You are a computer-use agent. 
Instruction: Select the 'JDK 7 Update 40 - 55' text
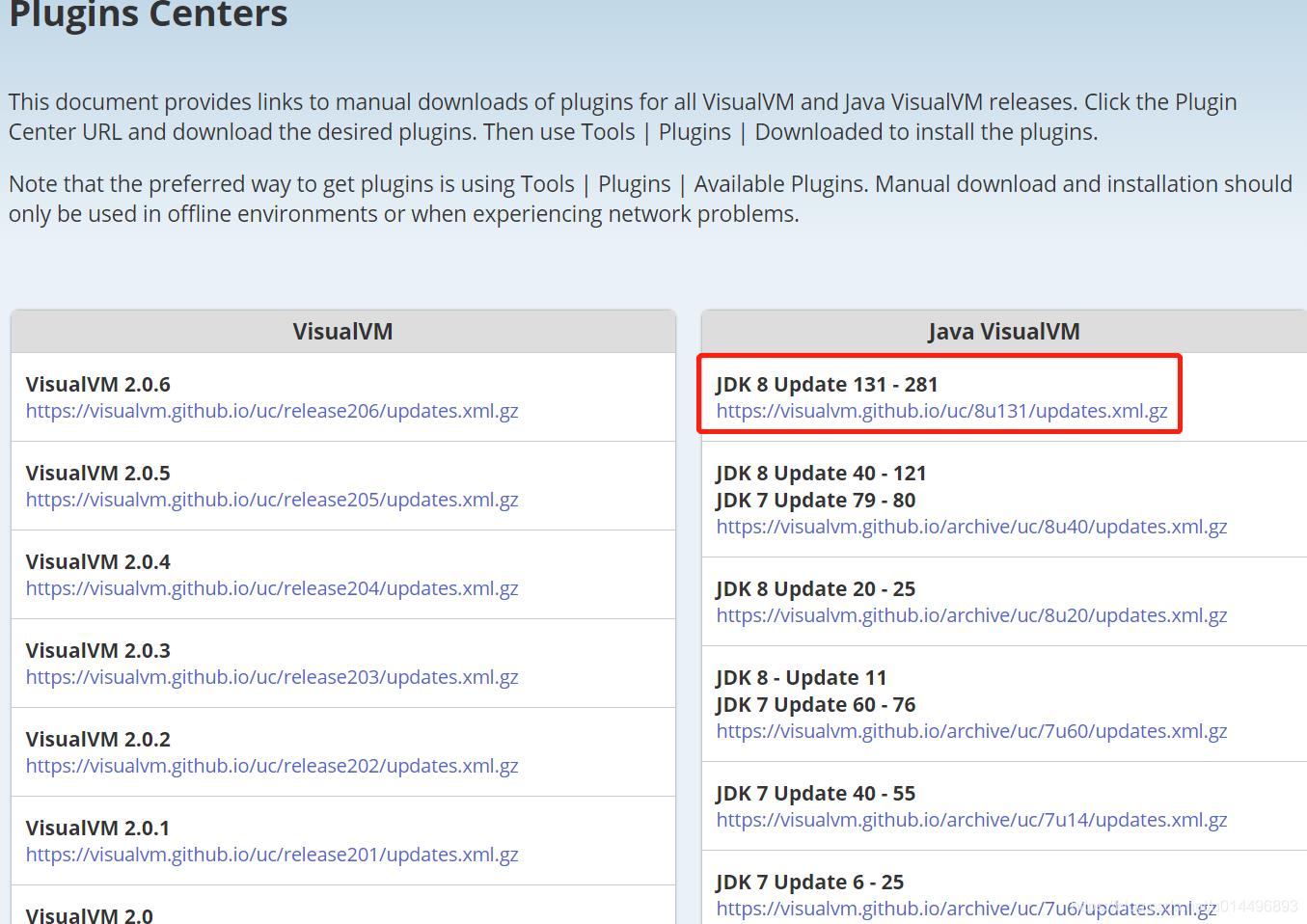click(x=816, y=793)
